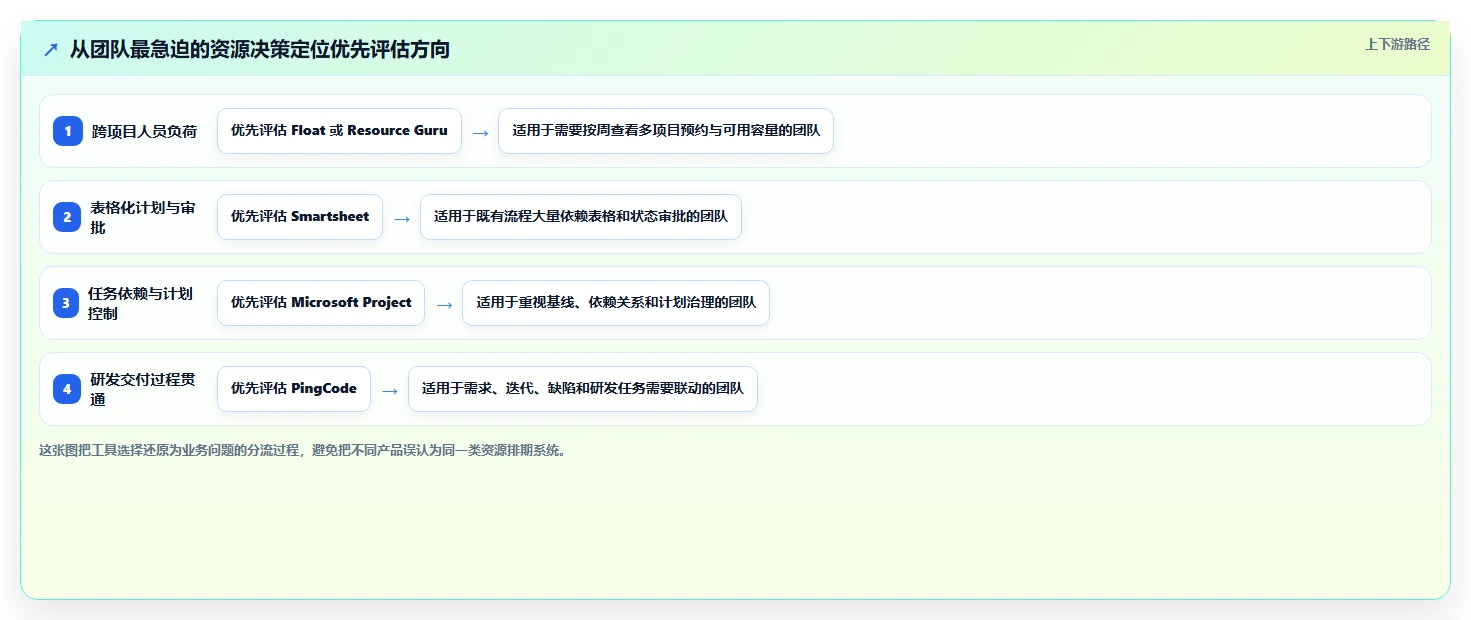Select the 优先评估 Microsoft Project box
The width and height of the screenshot is (1471, 620).
(321, 303)
